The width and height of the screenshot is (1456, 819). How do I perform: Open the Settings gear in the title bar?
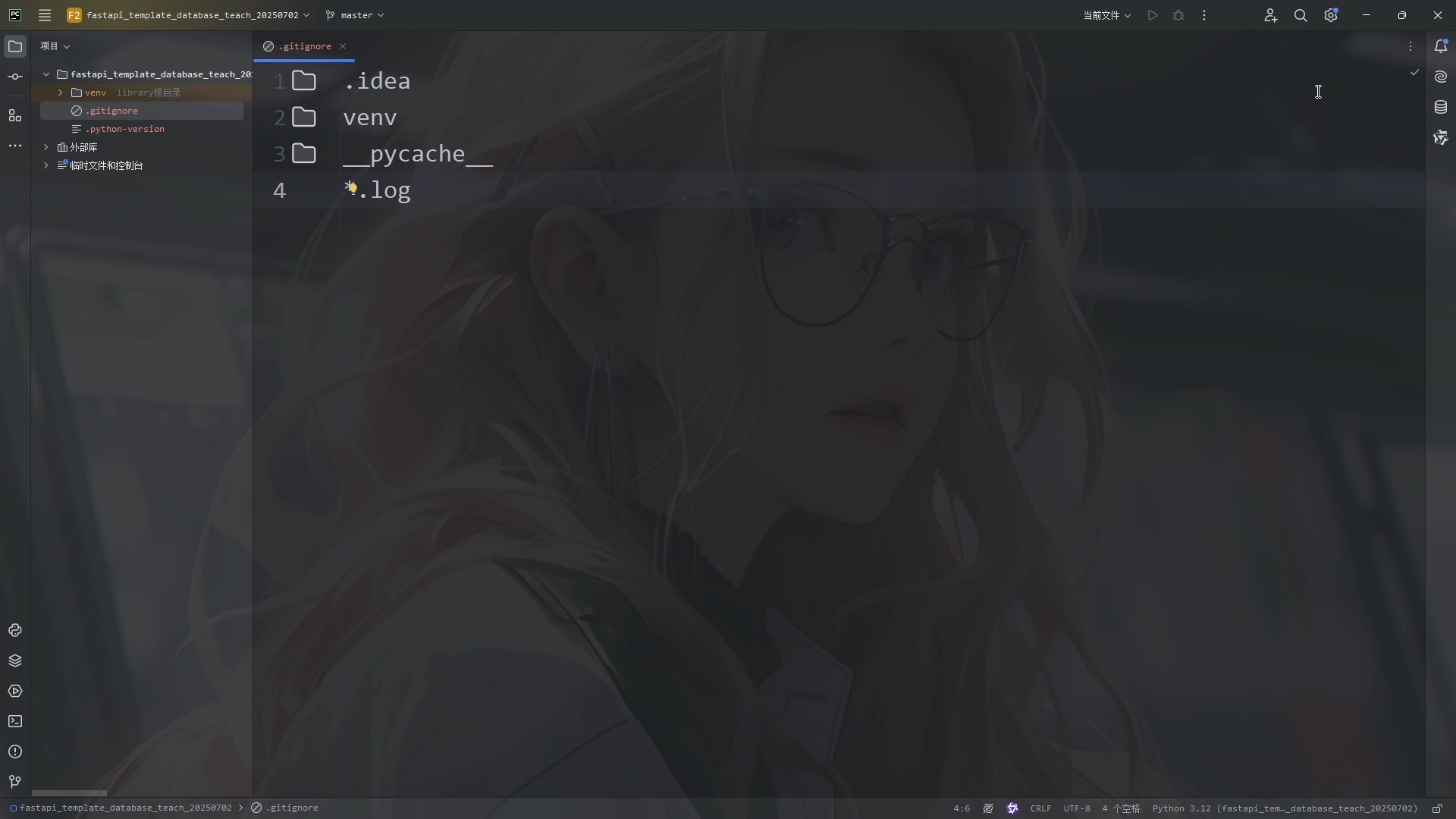tap(1331, 15)
